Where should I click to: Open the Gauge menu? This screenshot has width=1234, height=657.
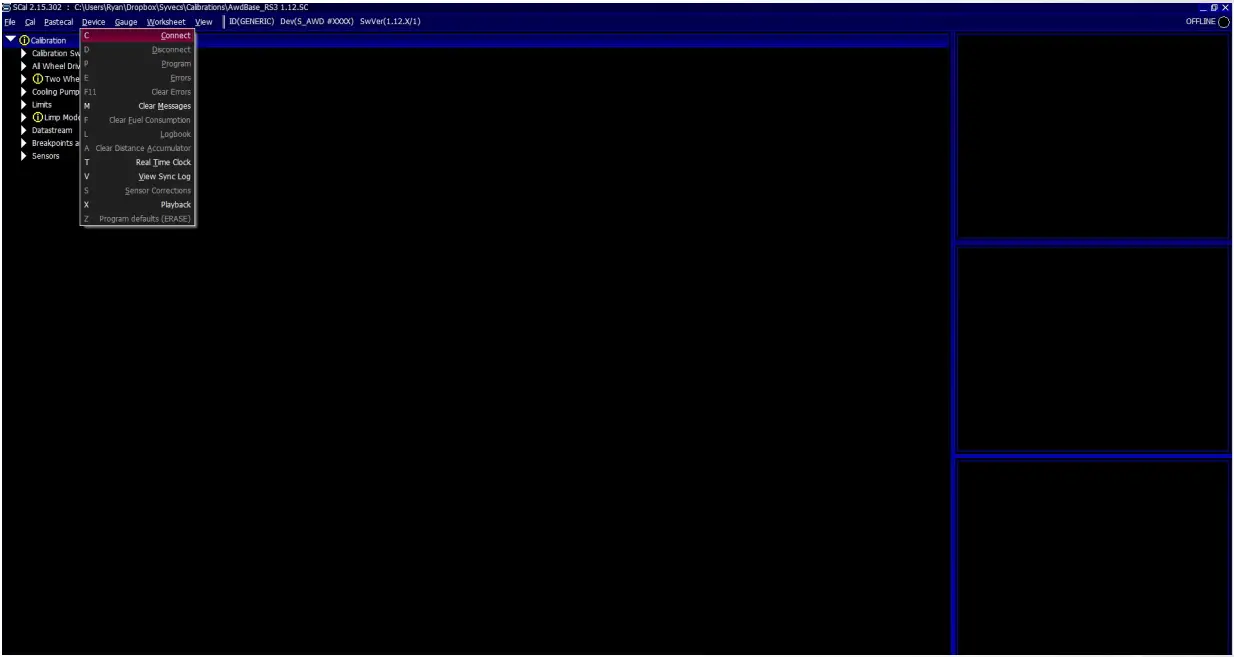[126, 22]
